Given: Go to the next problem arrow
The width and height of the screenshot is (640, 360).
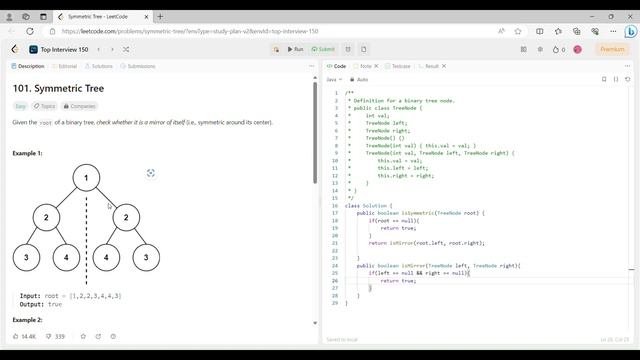Looking at the screenshot, I should pos(112,49).
